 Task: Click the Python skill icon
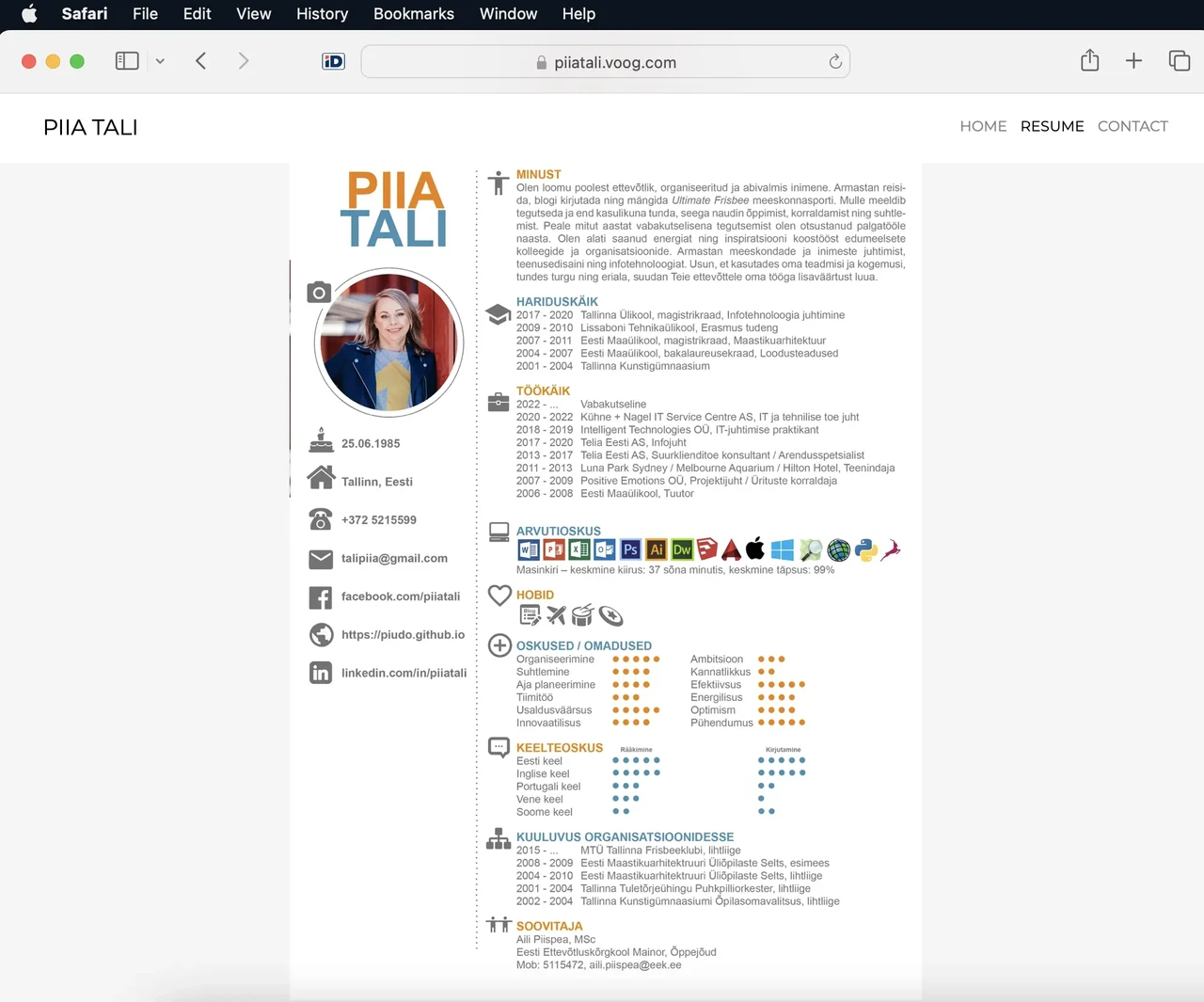point(866,550)
